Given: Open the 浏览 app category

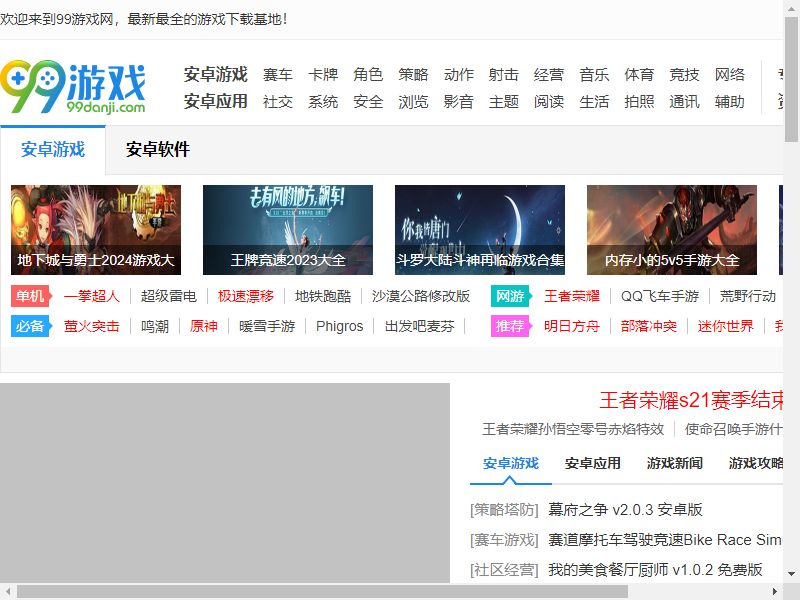Looking at the screenshot, I should (x=413, y=102).
